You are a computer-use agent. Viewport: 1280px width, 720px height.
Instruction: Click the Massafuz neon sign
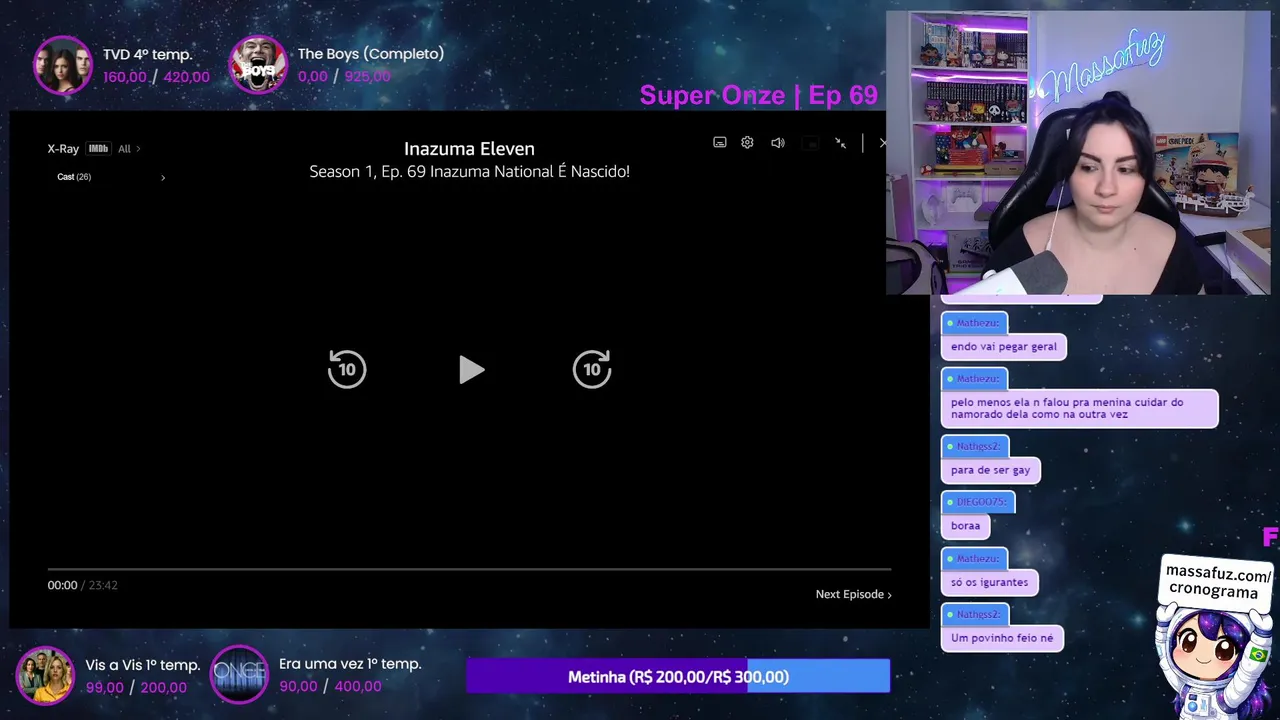(x=1102, y=65)
